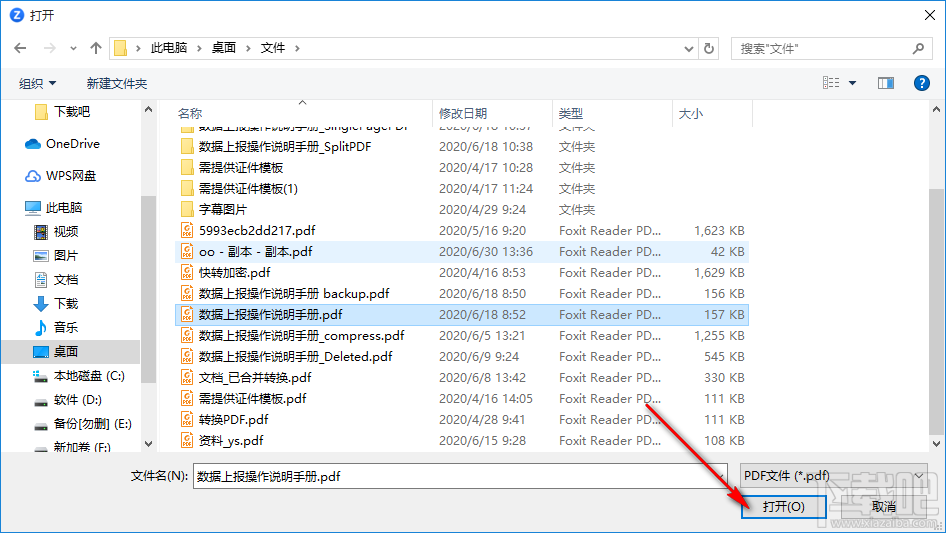This screenshot has height=533, width=946.
Task: Open 音乐 library in sidebar
Action: tap(56, 328)
